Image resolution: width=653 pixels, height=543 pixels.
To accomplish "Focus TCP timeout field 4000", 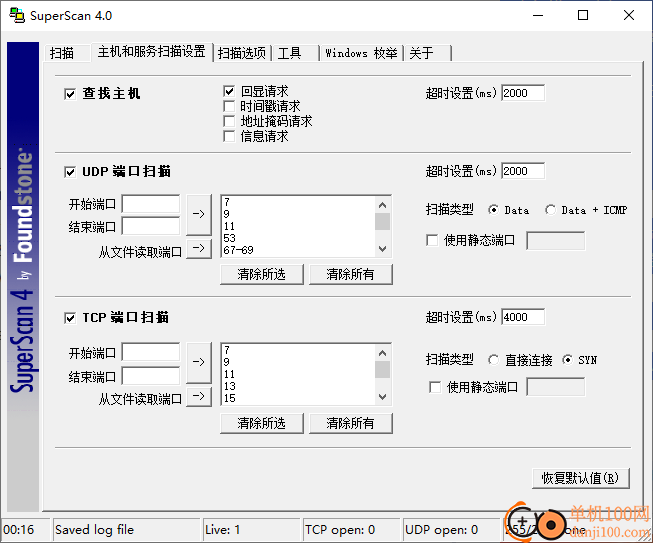I will [x=523, y=317].
